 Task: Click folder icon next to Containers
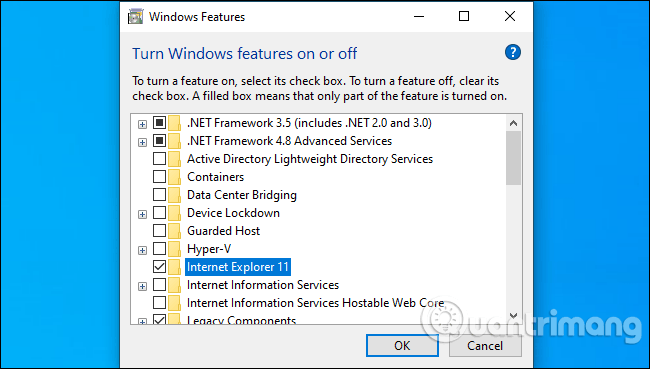coord(175,177)
